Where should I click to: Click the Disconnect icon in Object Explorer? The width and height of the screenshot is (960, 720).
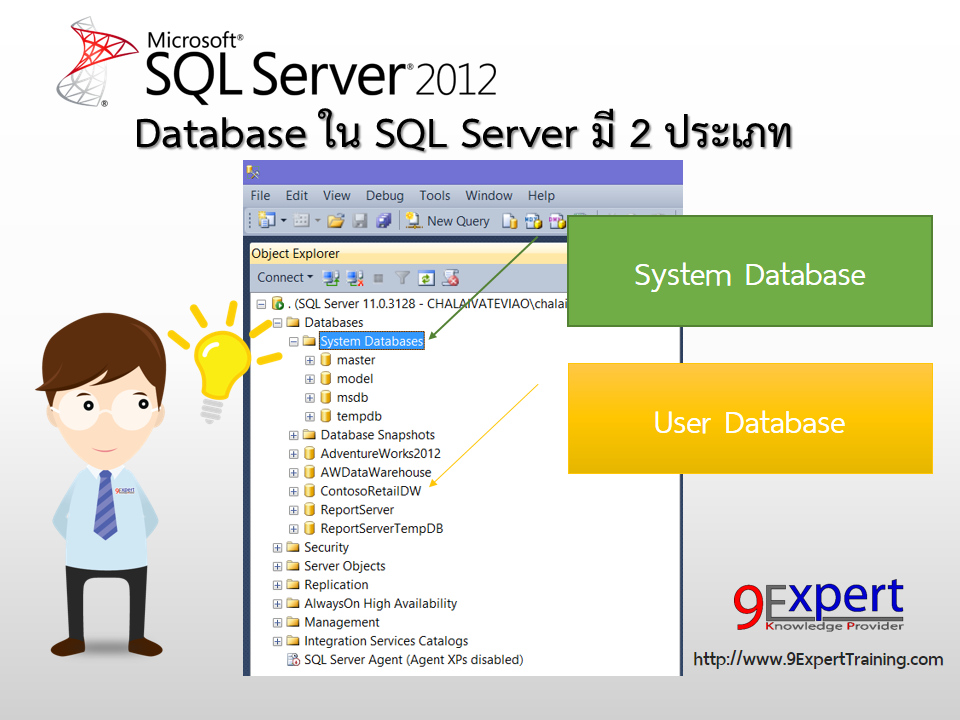click(x=354, y=278)
